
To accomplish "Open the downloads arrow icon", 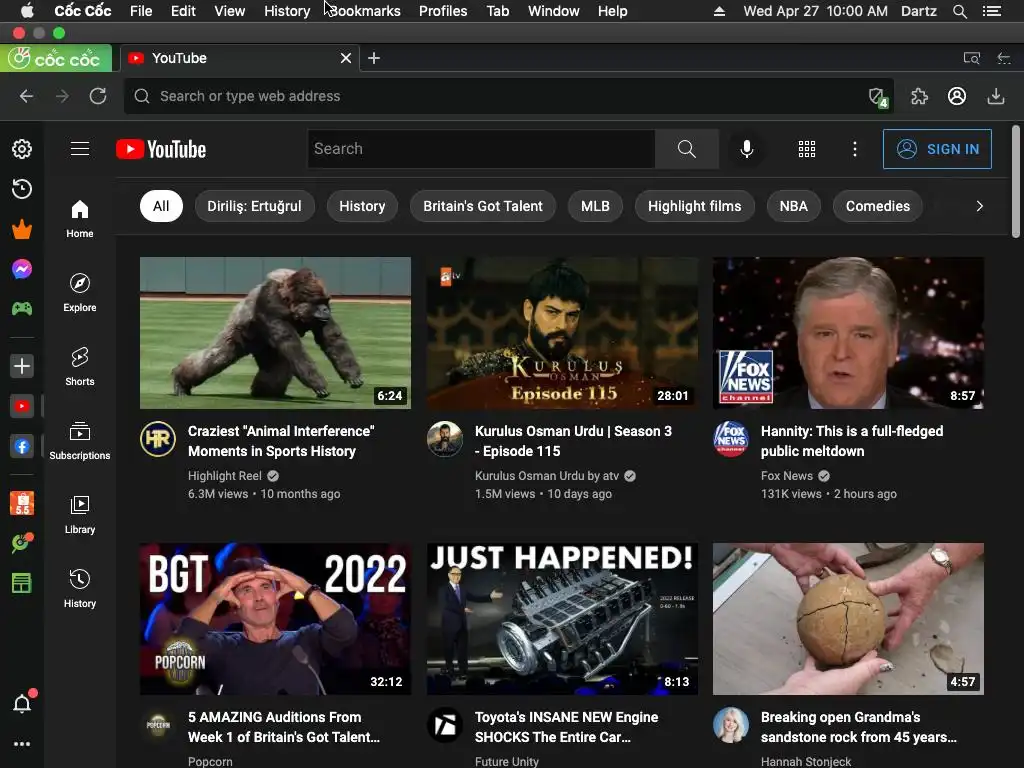I will [x=995, y=96].
